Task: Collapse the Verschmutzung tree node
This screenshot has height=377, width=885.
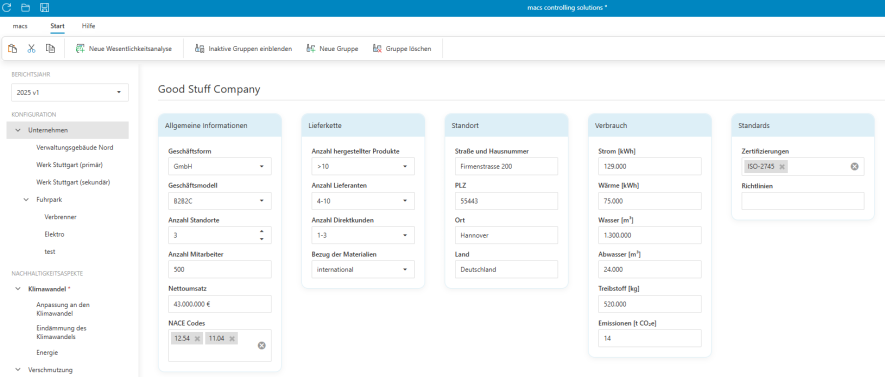Action: tap(18, 370)
